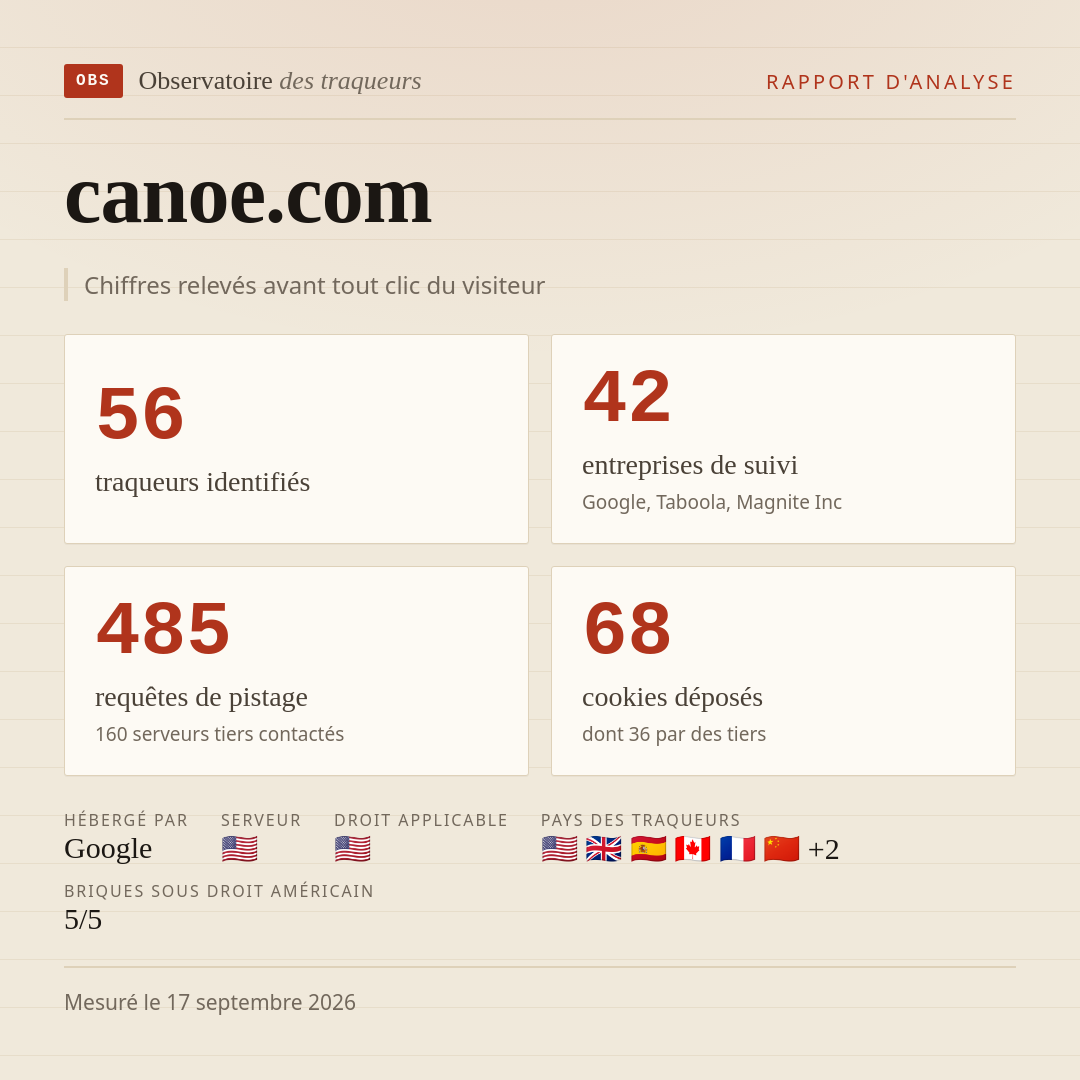1080x1080 pixels.
Task: Click the traqueurs identifiés label
Action: (202, 482)
